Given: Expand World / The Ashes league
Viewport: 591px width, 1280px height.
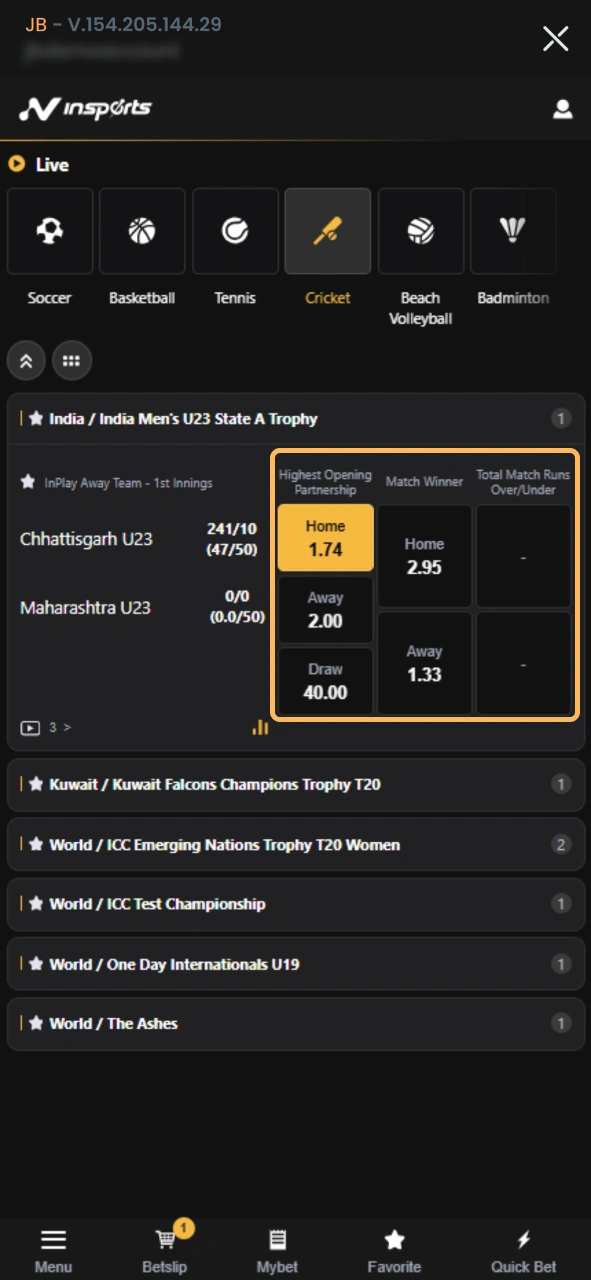Looking at the screenshot, I should (295, 1023).
